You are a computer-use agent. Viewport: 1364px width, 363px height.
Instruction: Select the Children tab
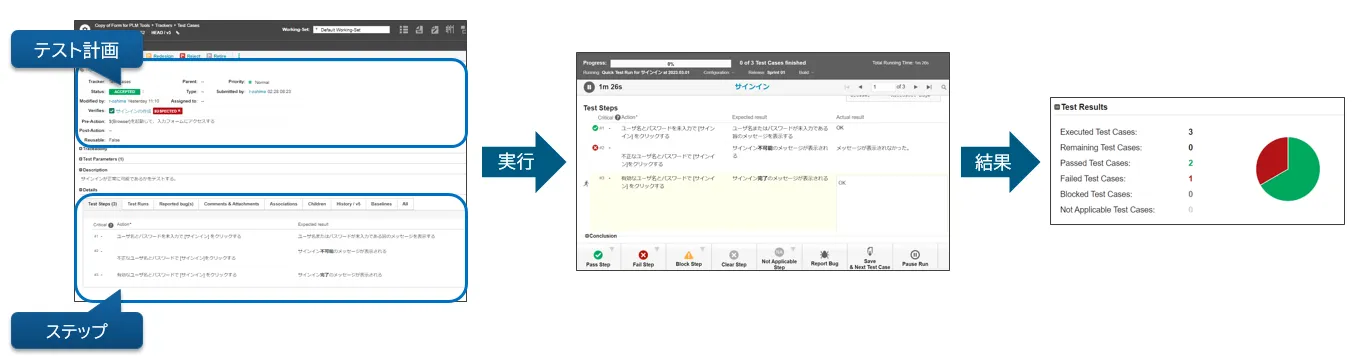316,203
